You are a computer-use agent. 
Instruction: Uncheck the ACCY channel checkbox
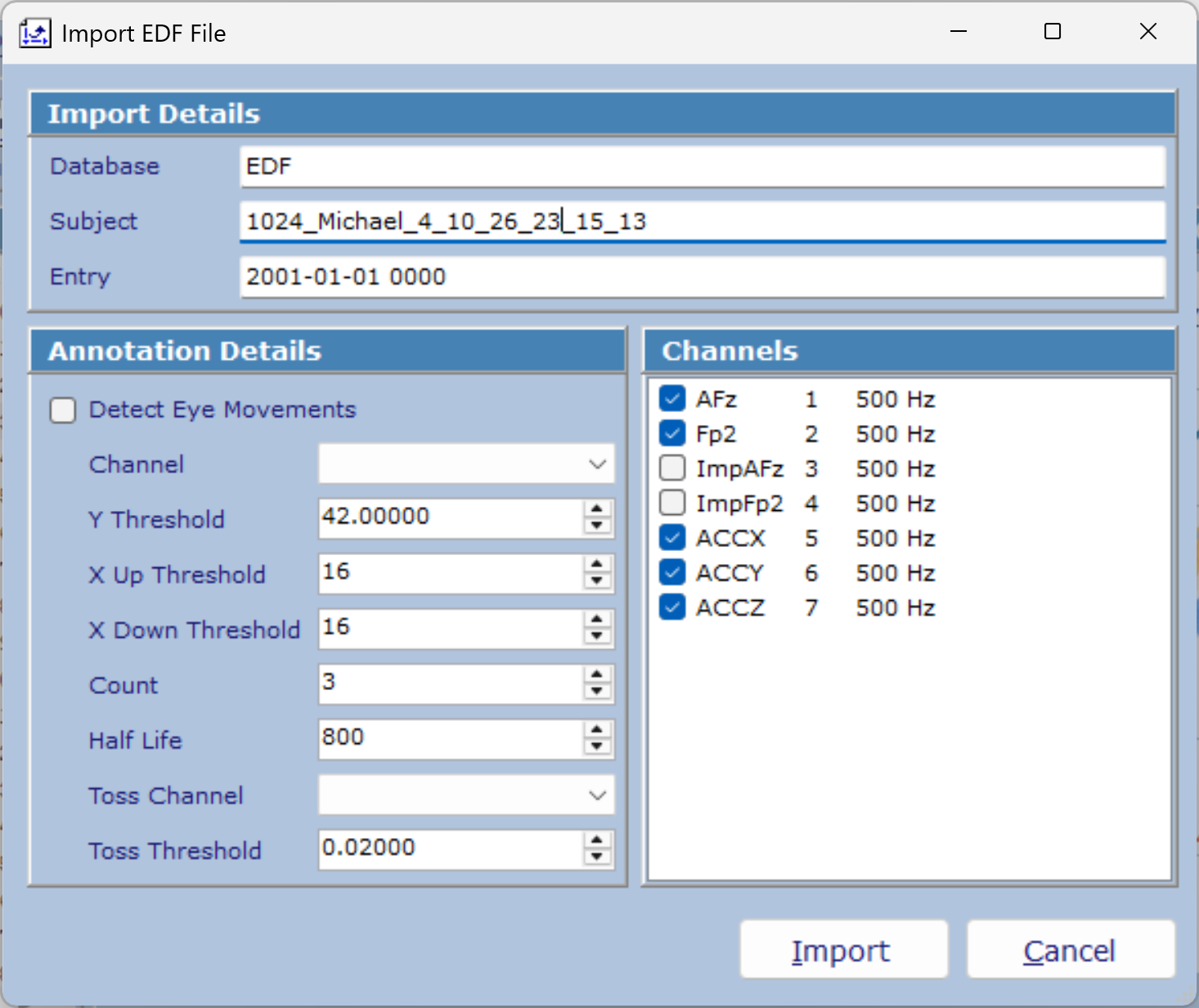pyautogui.click(x=672, y=572)
